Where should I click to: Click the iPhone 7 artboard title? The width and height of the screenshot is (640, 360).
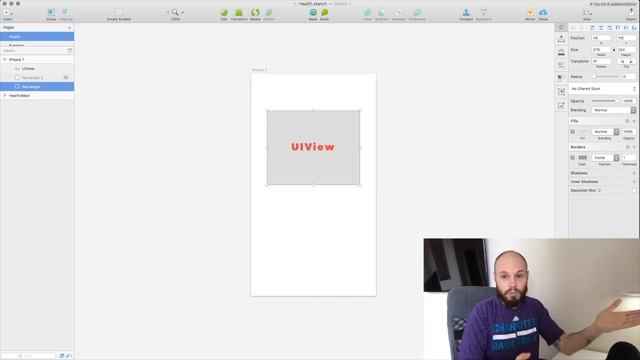point(259,70)
